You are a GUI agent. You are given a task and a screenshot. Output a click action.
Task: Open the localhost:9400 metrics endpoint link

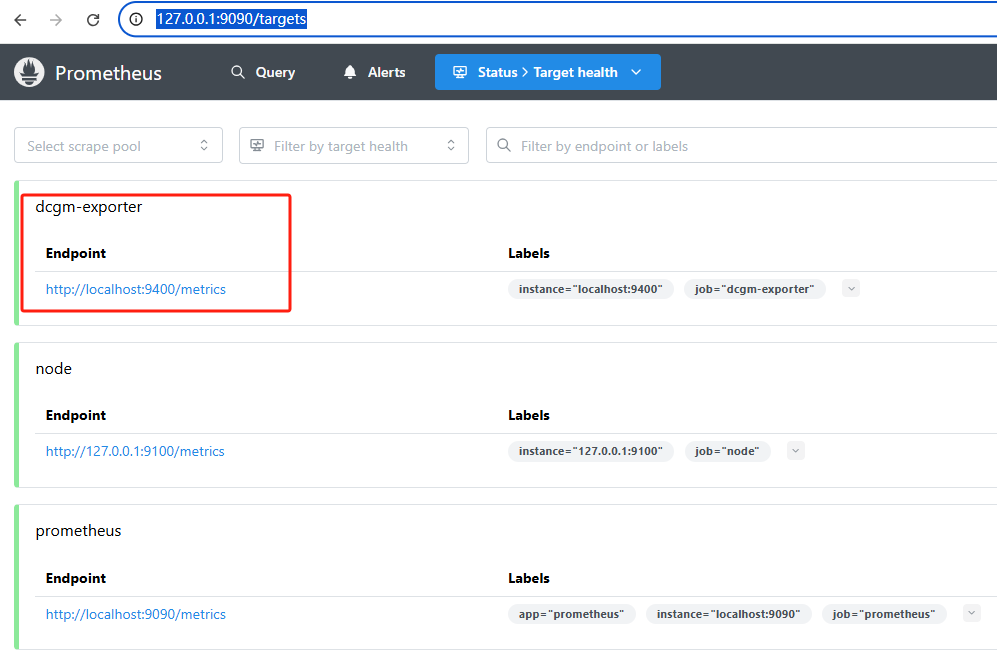(136, 289)
